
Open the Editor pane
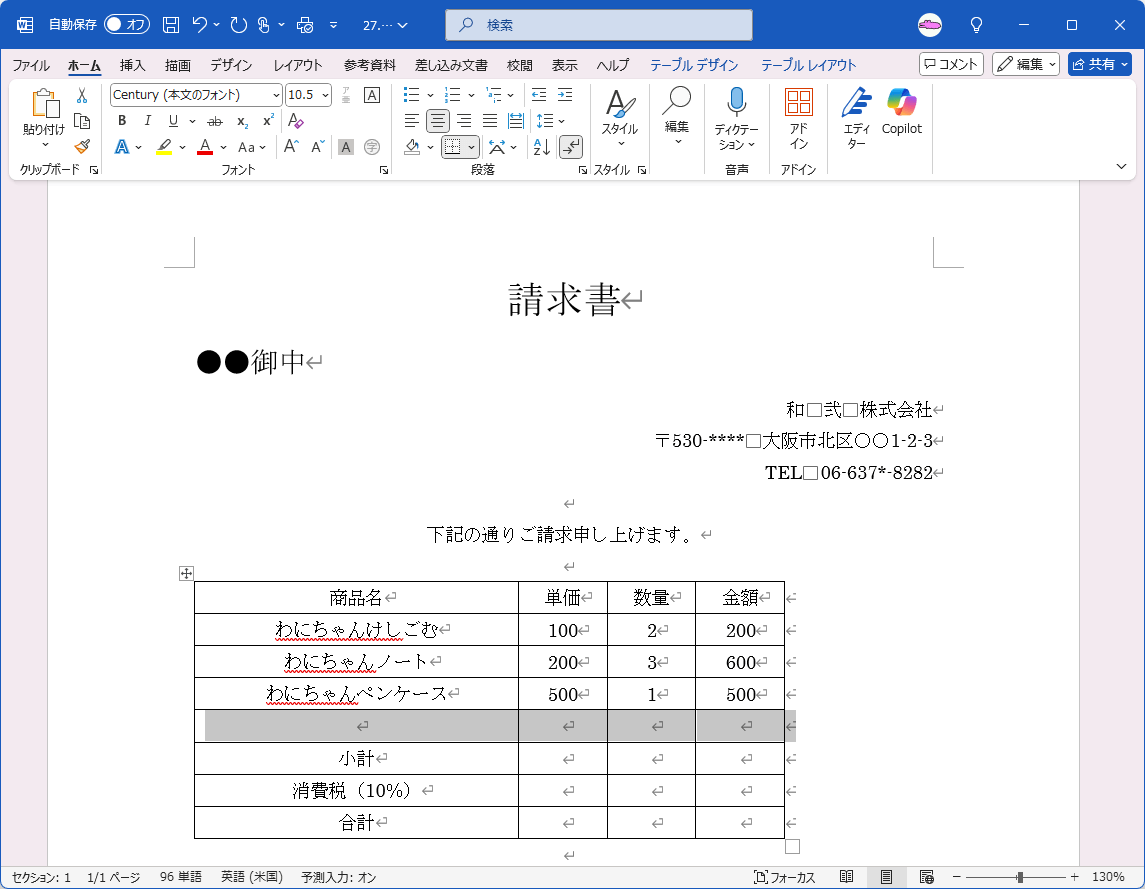857,117
